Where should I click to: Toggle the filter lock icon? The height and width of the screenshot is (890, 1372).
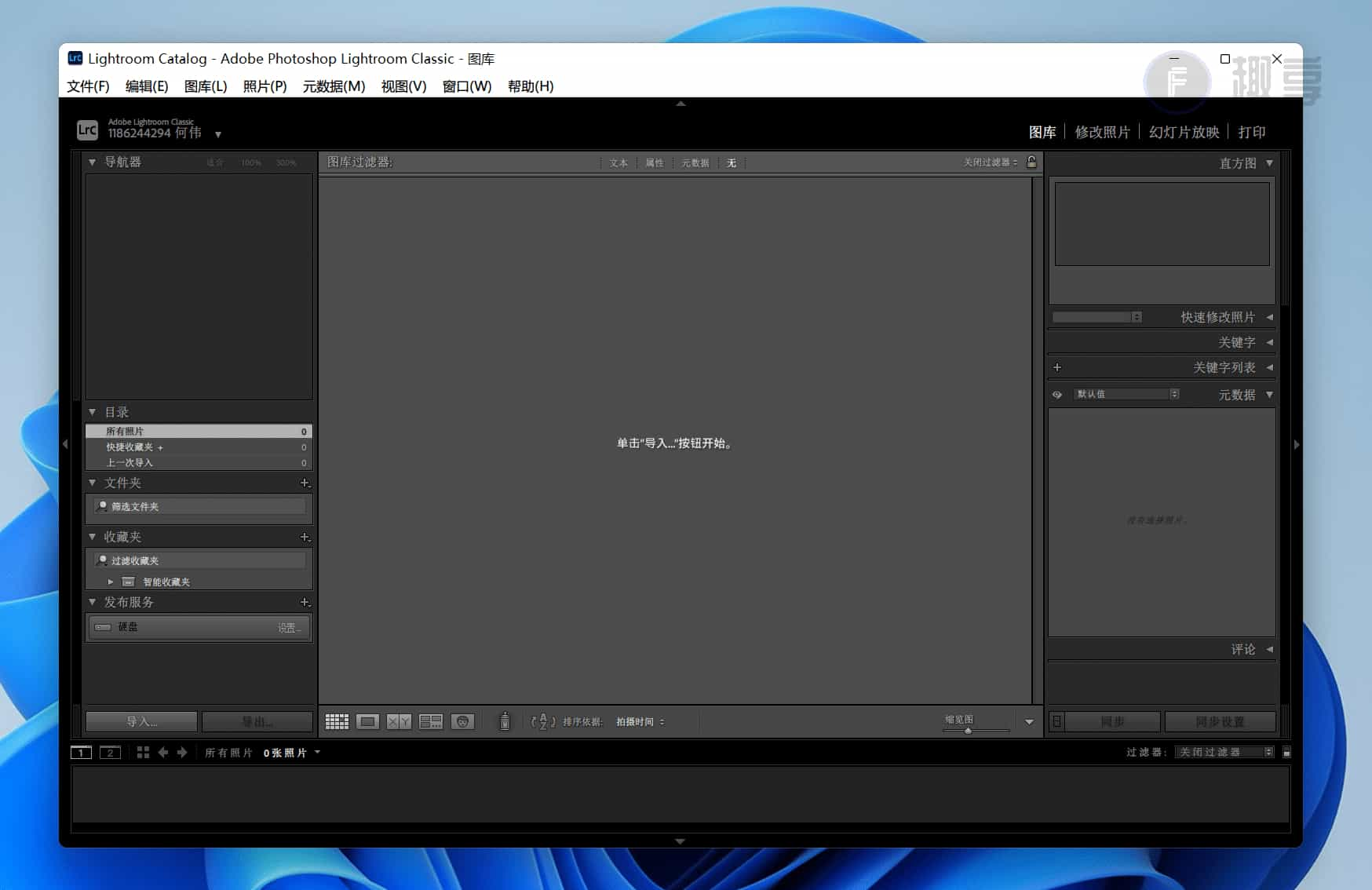[x=1032, y=162]
